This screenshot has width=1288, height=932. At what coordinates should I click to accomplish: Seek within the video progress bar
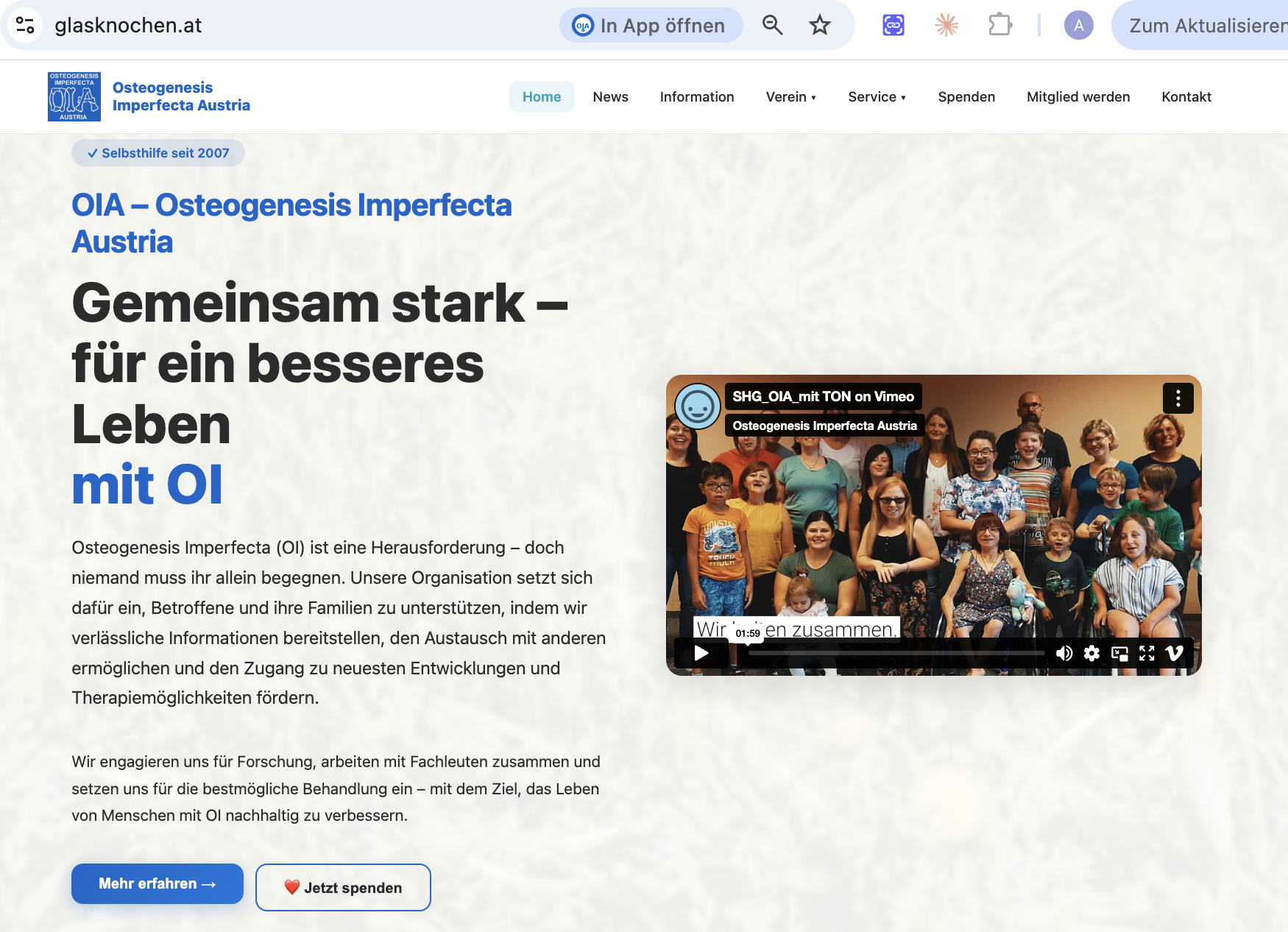pos(896,653)
